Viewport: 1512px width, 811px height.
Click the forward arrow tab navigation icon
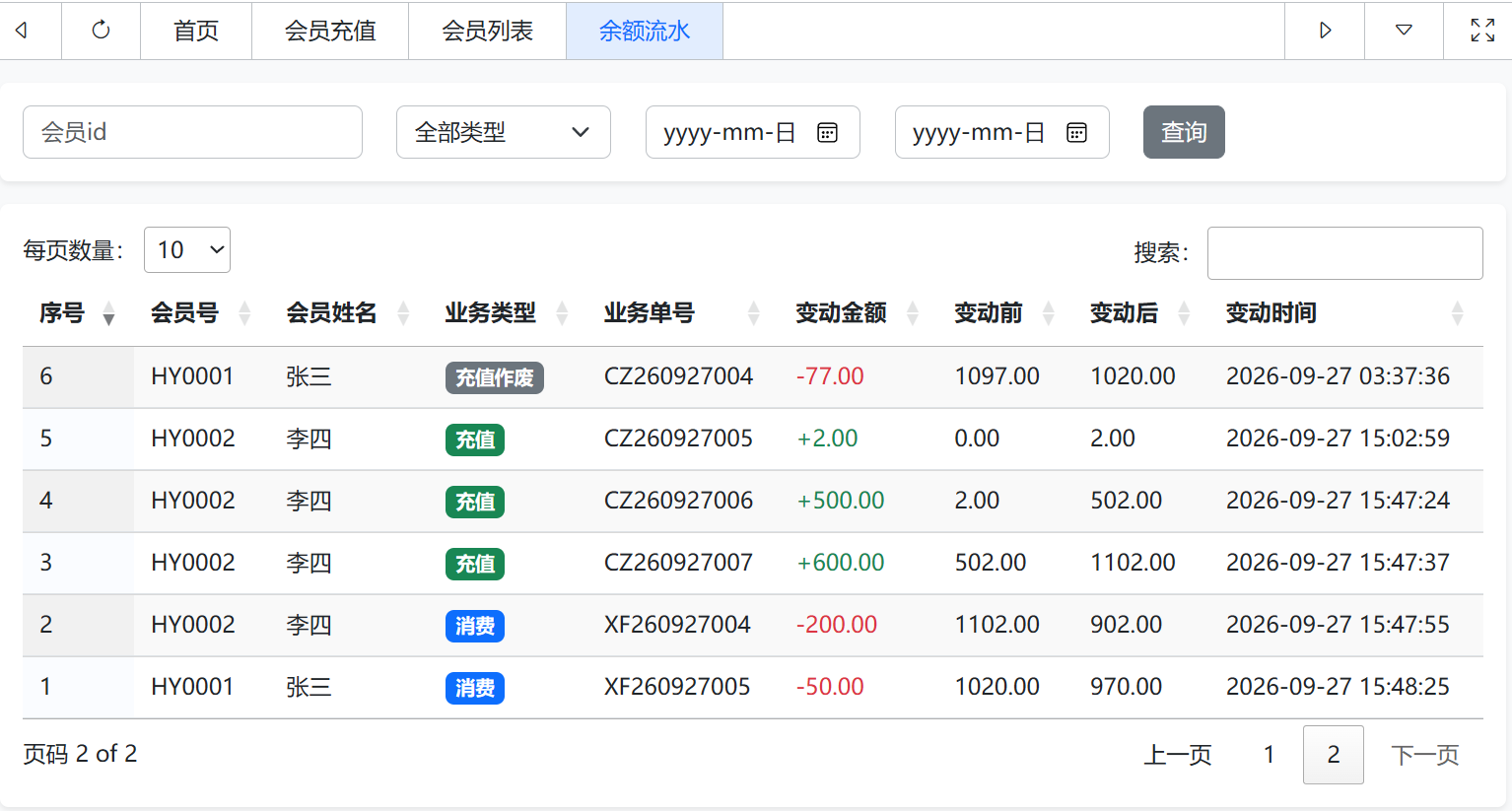click(x=1325, y=31)
